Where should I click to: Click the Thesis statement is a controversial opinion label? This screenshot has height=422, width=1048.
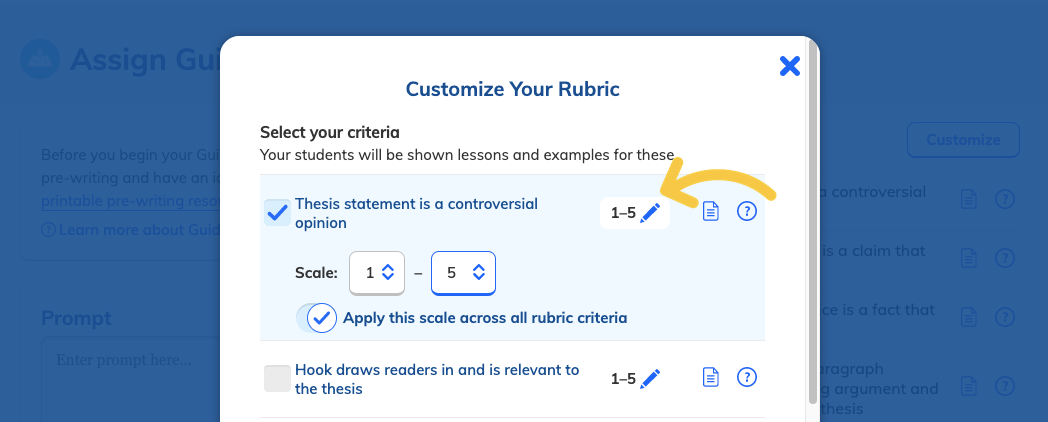[416, 213]
